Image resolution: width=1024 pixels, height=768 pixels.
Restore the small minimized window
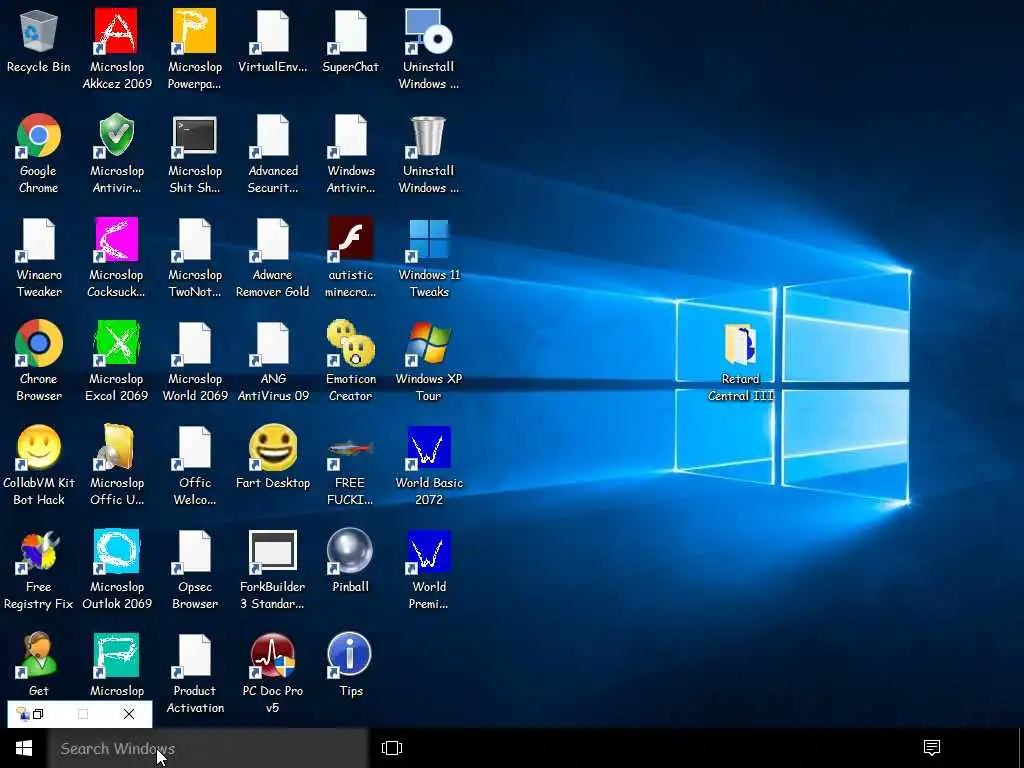click(38, 714)
